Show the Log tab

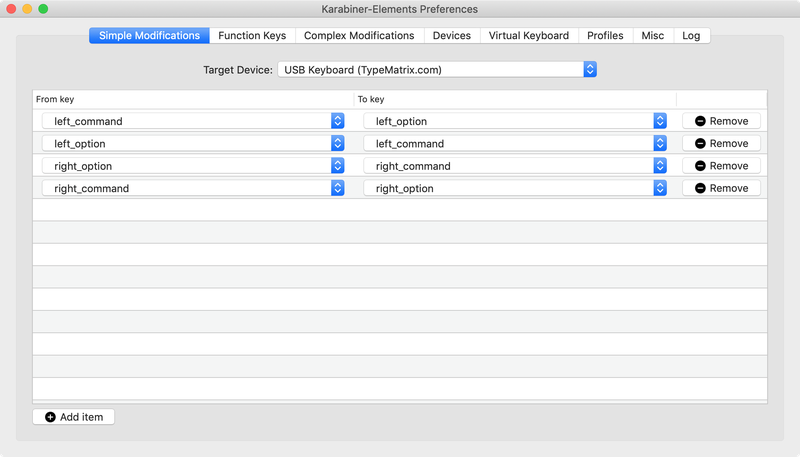[691, 35]
